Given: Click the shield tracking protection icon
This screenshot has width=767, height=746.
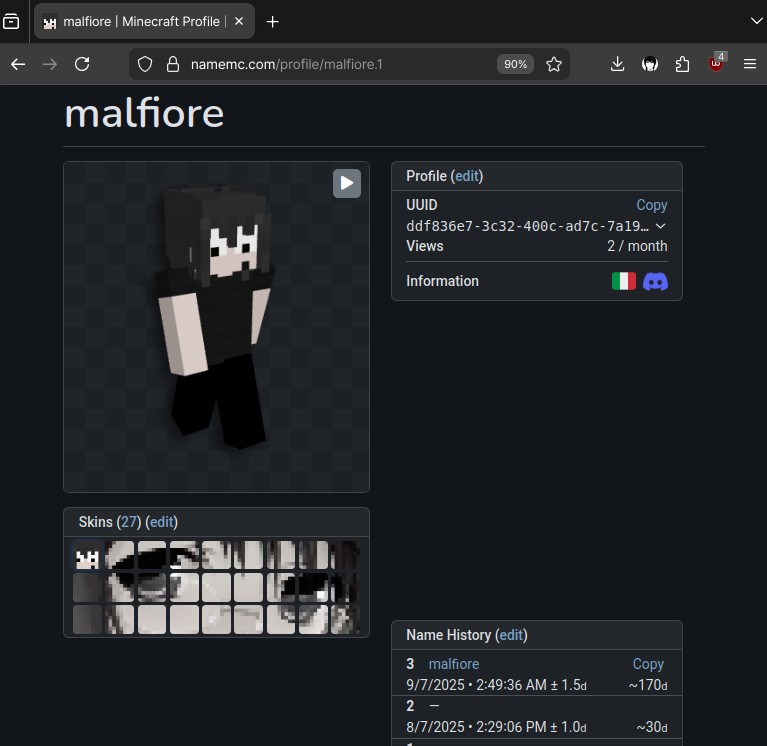Looking at the screenshot, I should 145,64.
